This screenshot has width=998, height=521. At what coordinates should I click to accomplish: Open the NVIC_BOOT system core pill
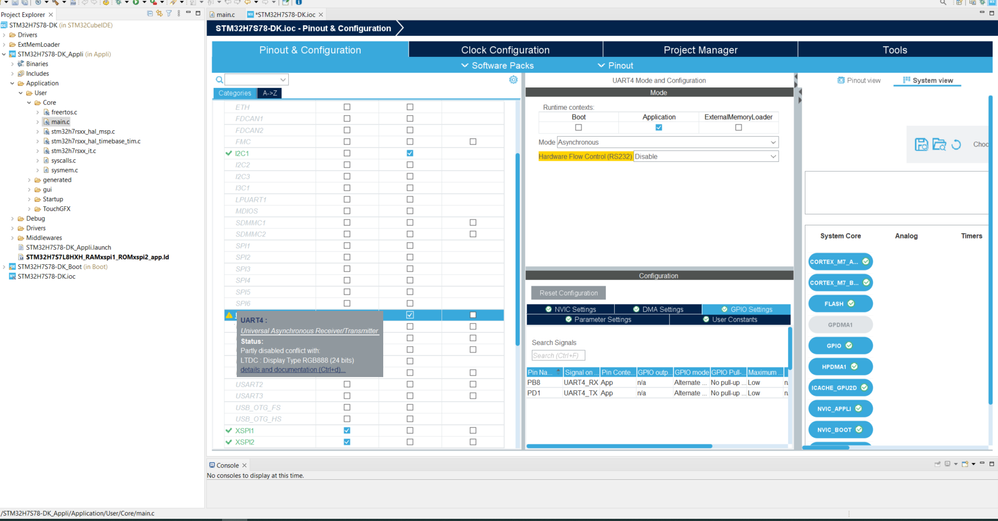click(x=840, y=429)
